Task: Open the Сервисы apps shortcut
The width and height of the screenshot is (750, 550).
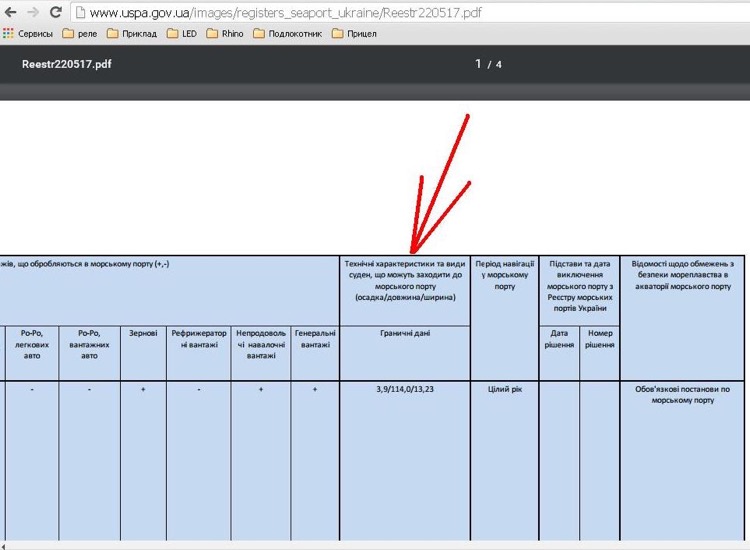Action: coord(28,33)
